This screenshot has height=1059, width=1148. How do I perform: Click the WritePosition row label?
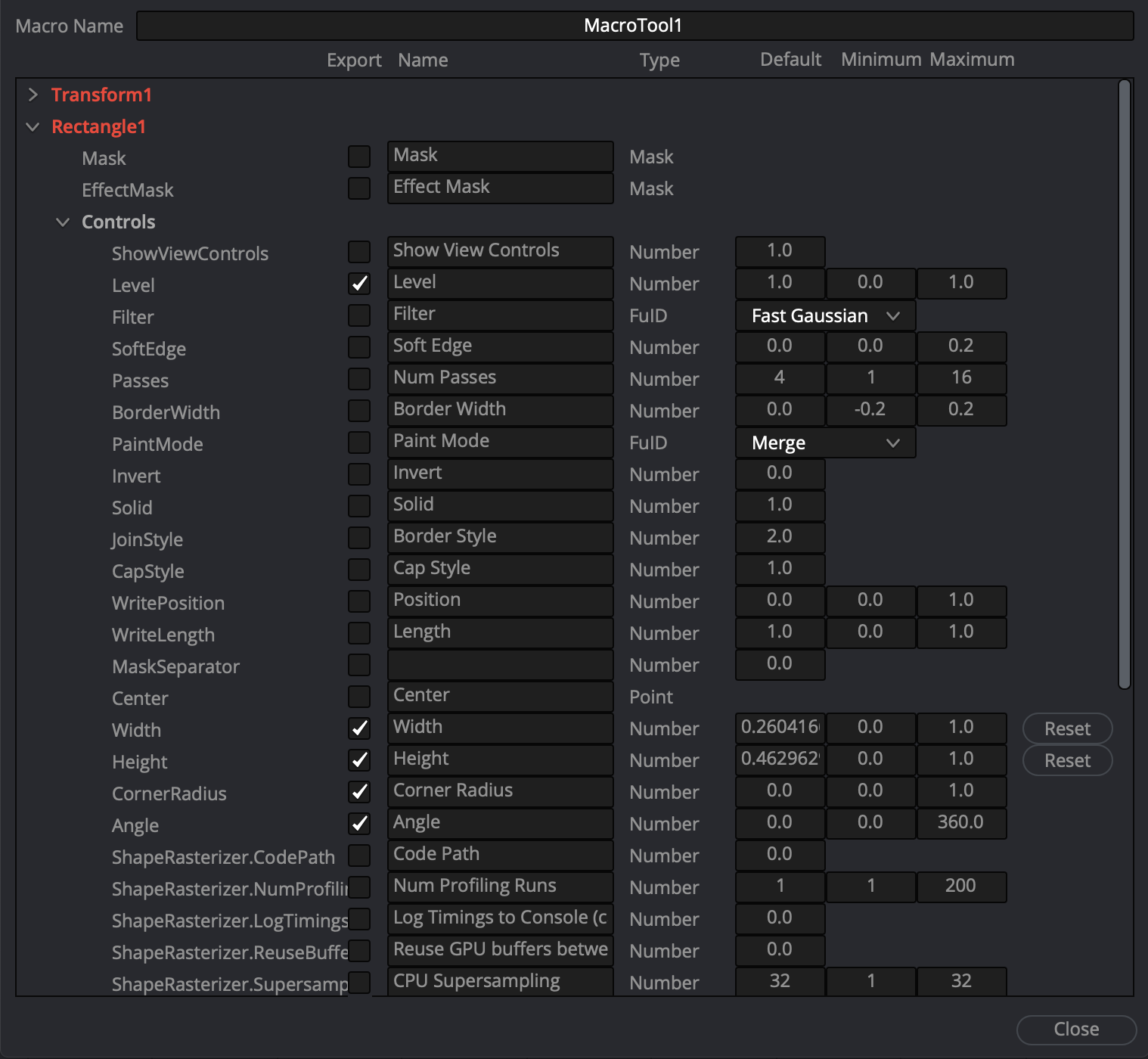tap(168, 603)
